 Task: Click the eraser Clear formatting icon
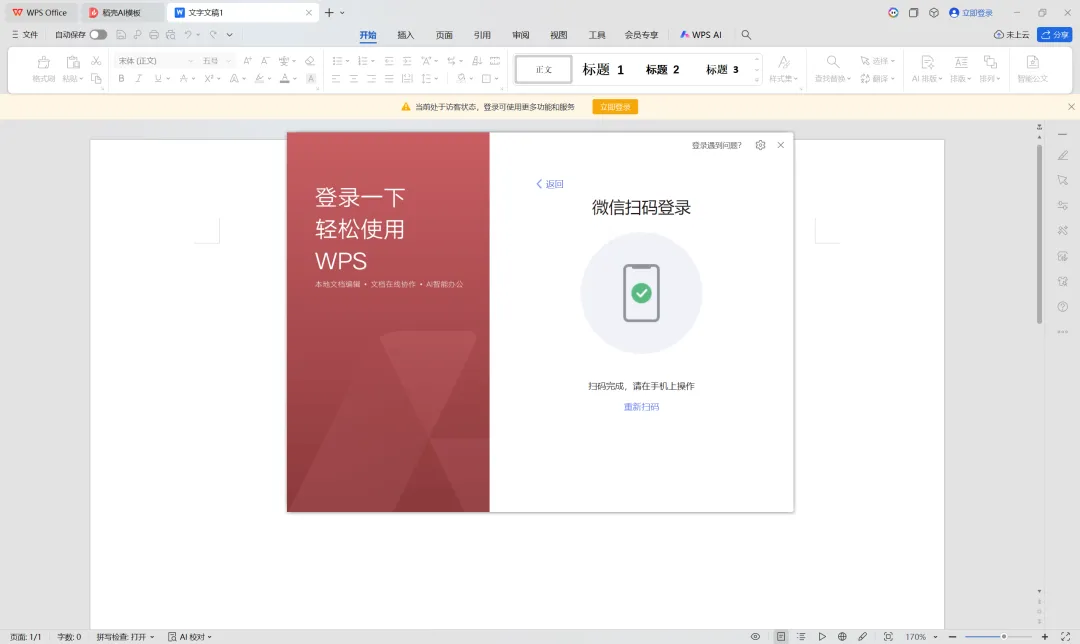coord(310,61)
